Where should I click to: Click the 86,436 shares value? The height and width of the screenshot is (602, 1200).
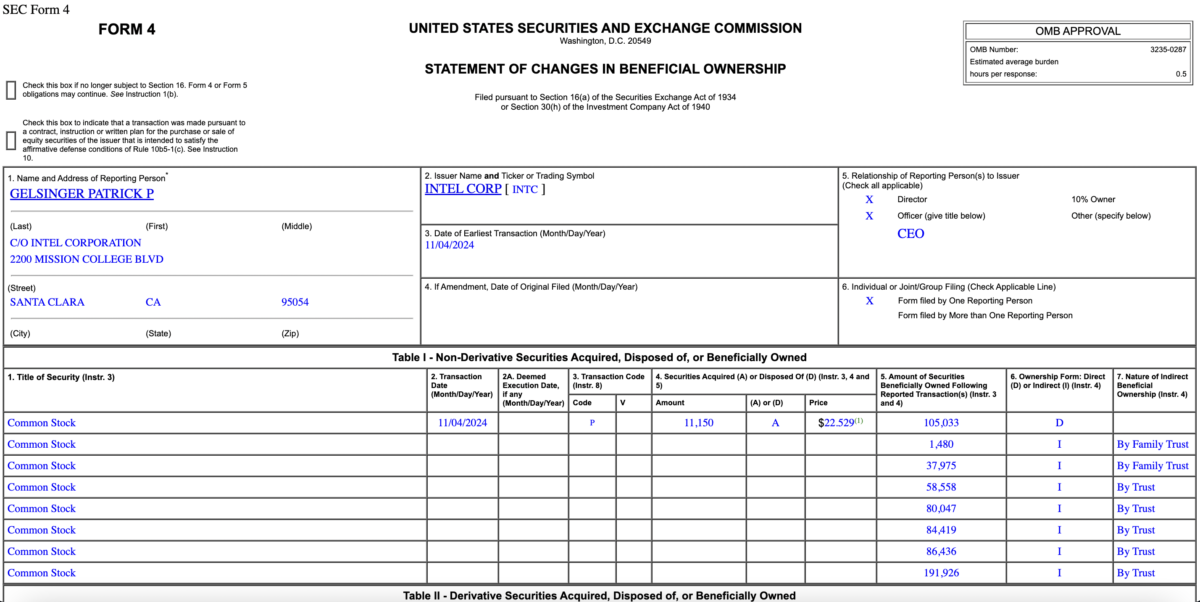(941, 552)
